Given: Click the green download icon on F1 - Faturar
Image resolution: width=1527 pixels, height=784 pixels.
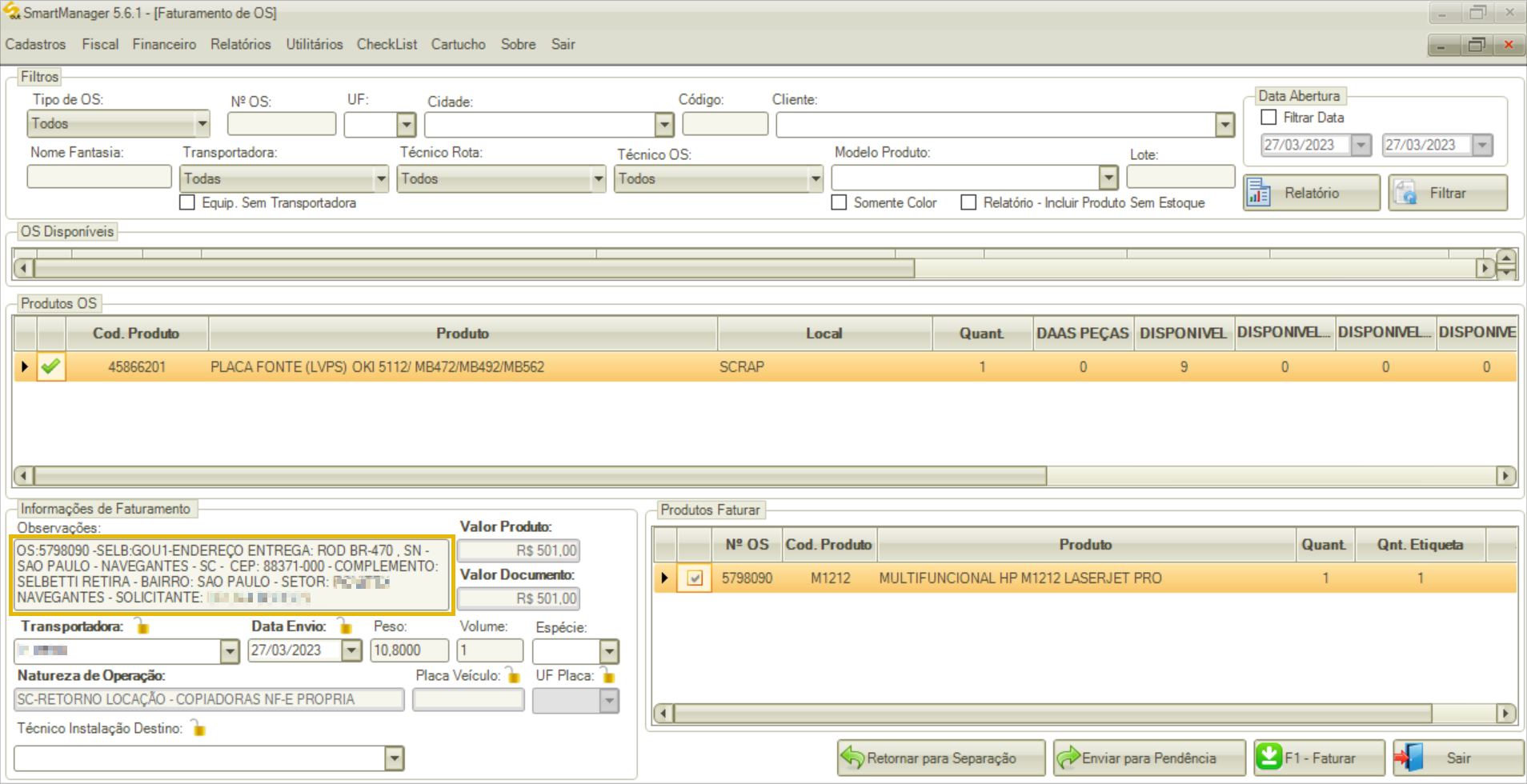Looking at the screenshot, I should (x=1269, y=757).
